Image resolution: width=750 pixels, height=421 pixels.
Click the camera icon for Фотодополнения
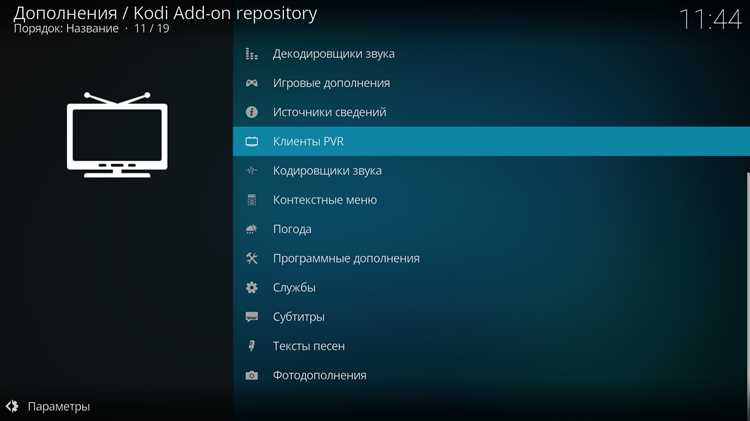(x=252, y=376)
